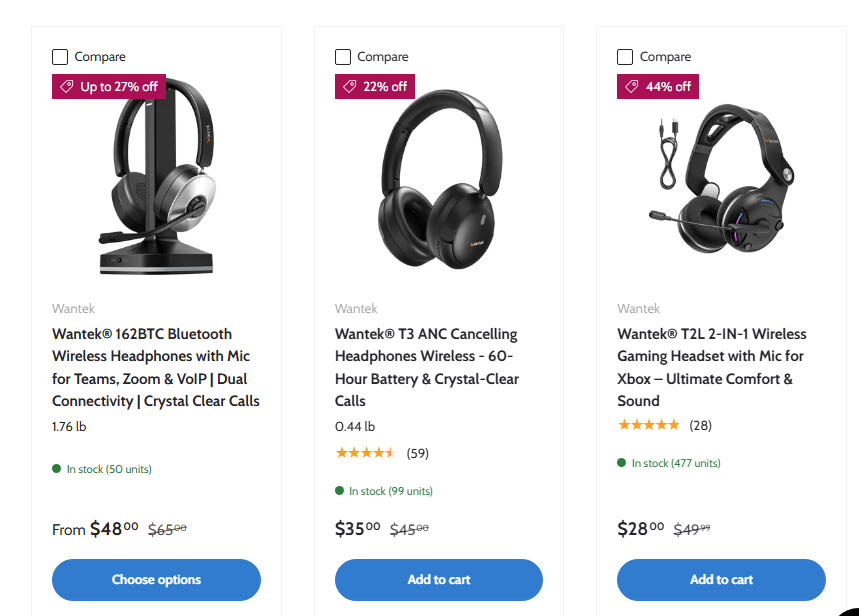Add the $28 T2L gaming headset to cart

pos(721,580)
